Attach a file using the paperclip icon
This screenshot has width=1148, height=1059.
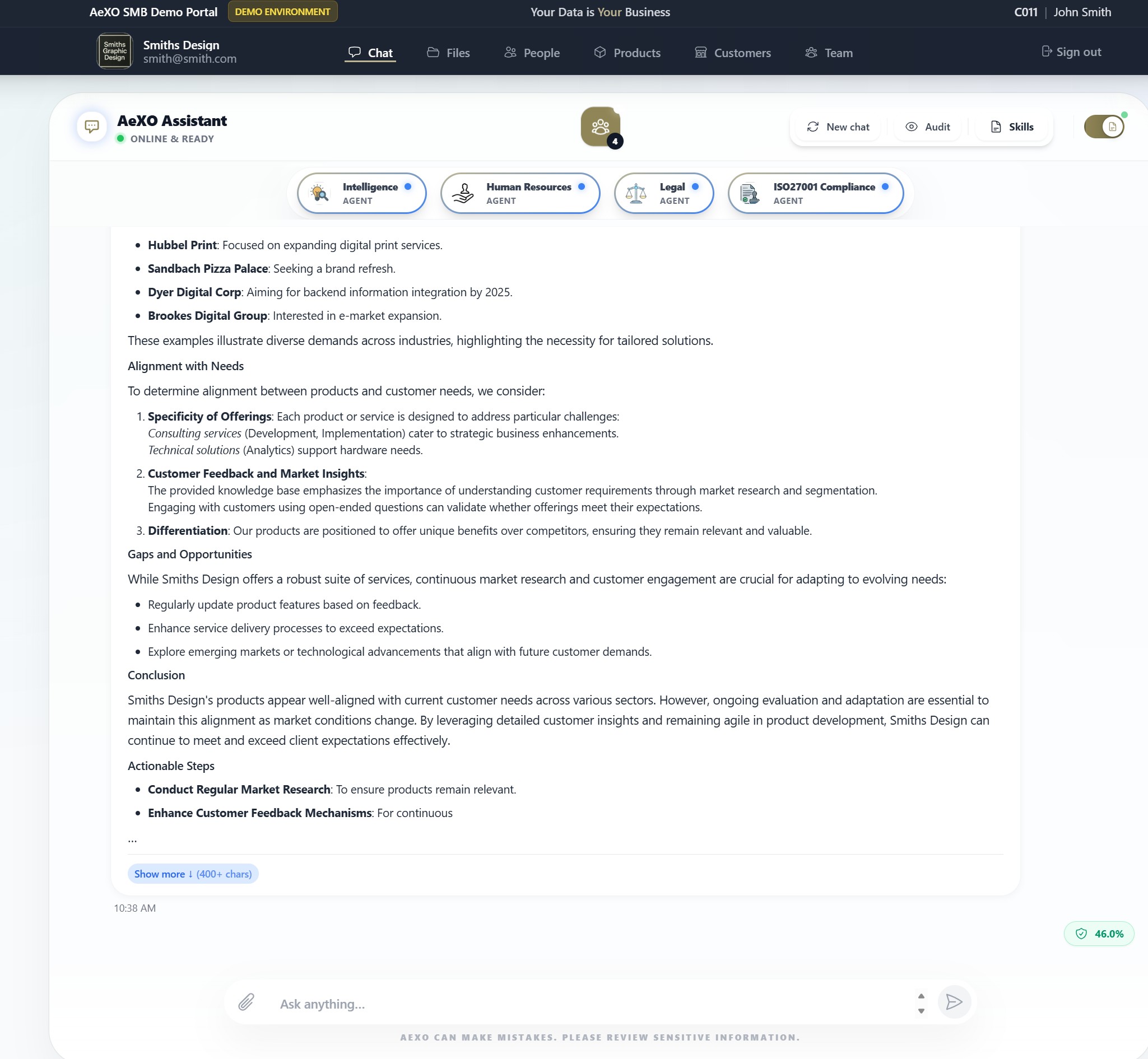coord(246,1002)
